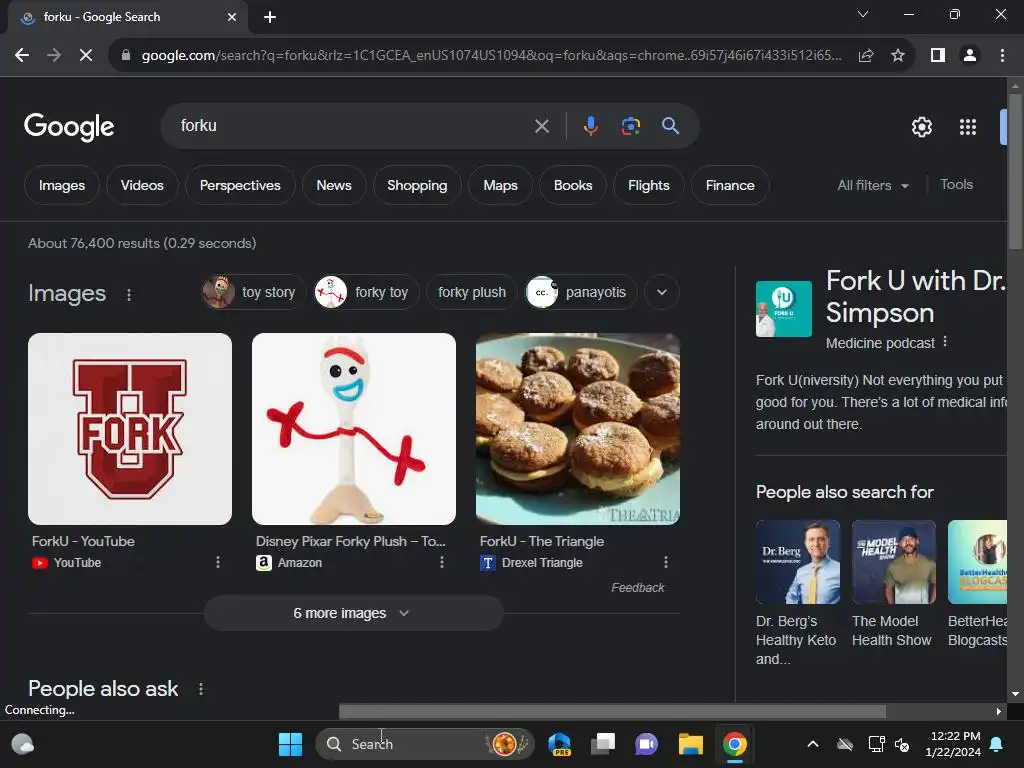Open ForkU - YouTube link
The image size is (1024, 768).
[83, 541]
